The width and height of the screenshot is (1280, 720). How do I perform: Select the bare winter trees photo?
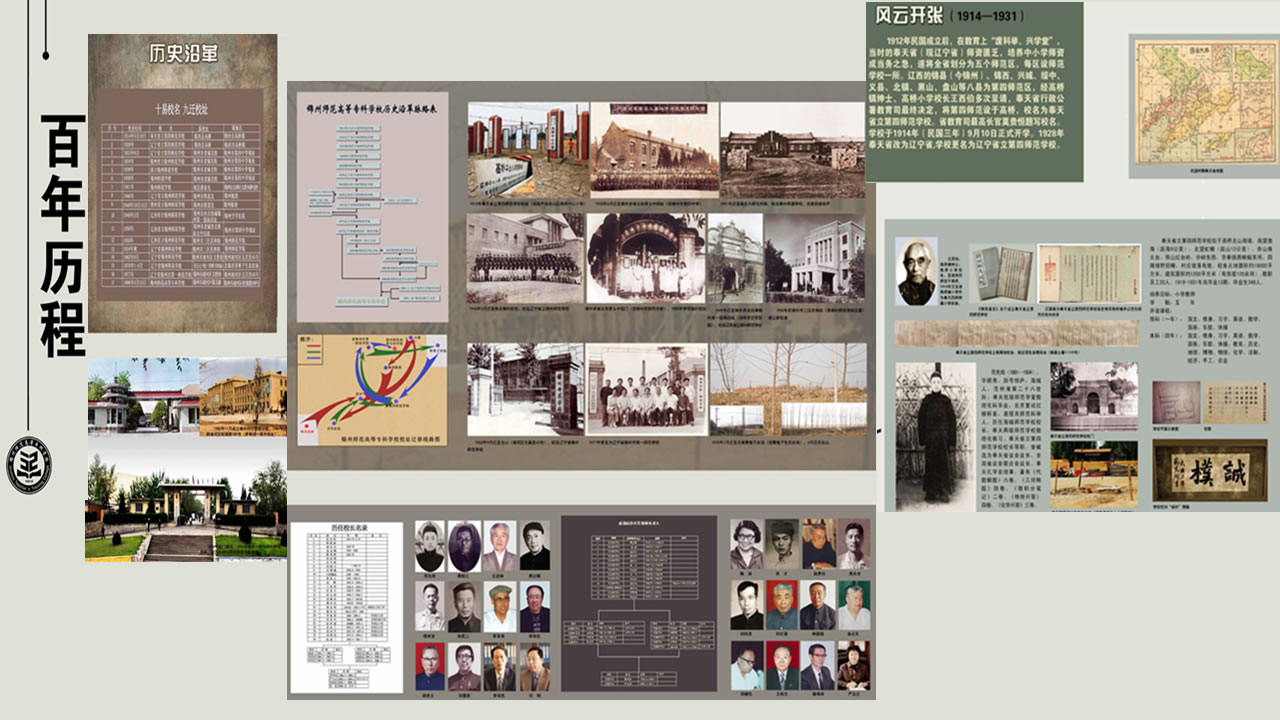[x=787, y=387]
